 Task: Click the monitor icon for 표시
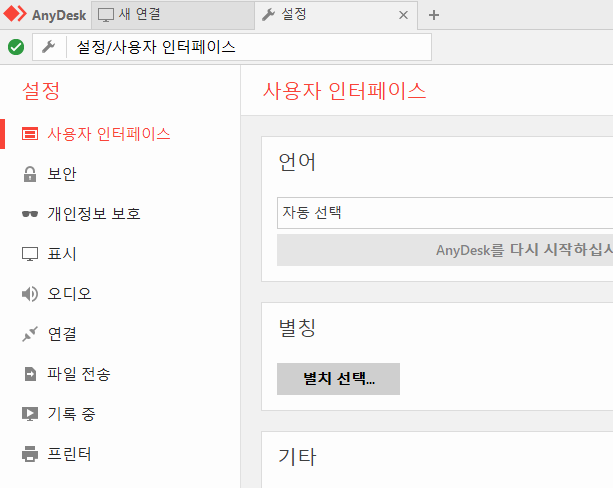click(x=30, y=254)
